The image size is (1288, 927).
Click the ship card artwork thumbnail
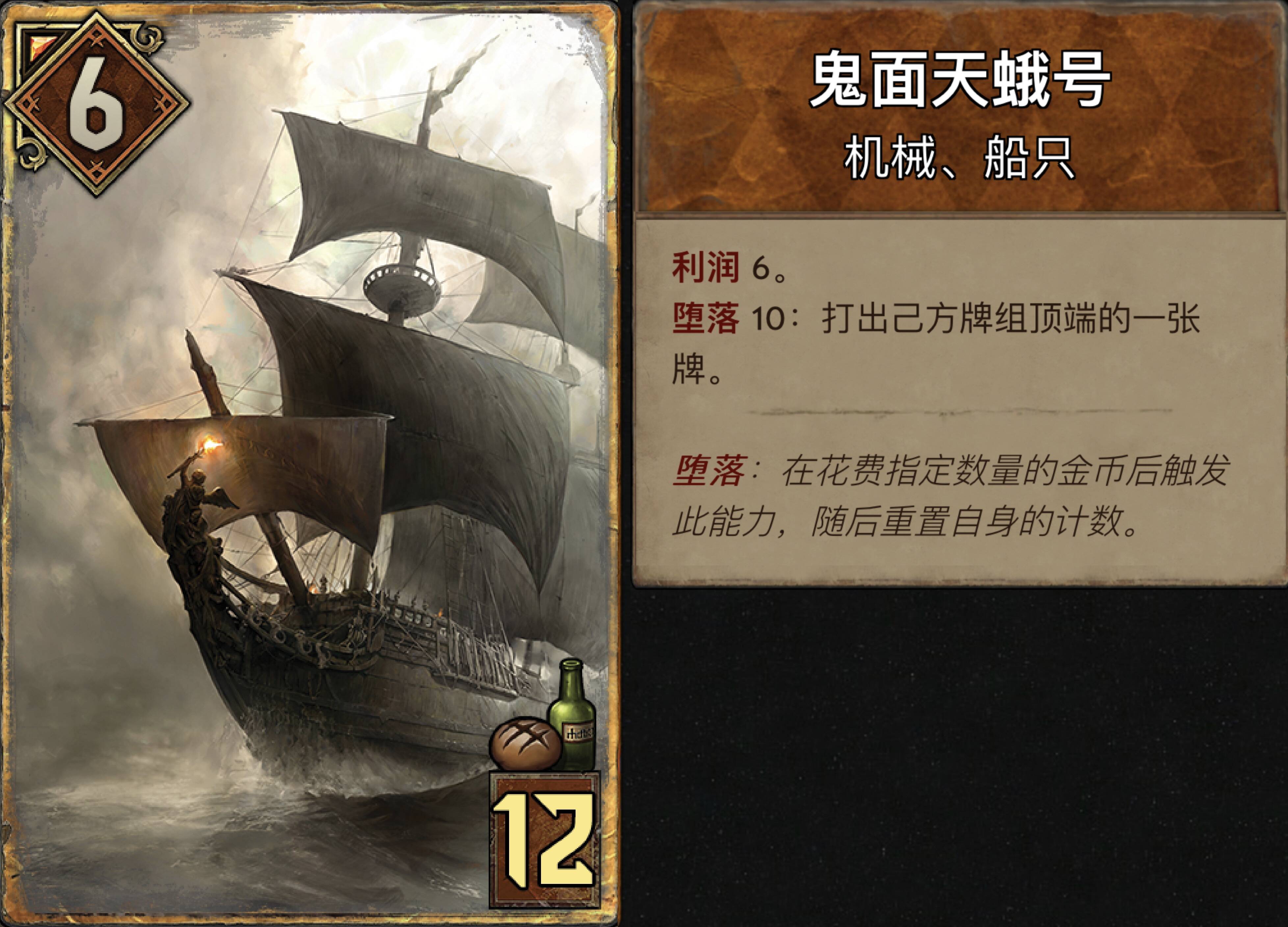[x=310, y=463]
